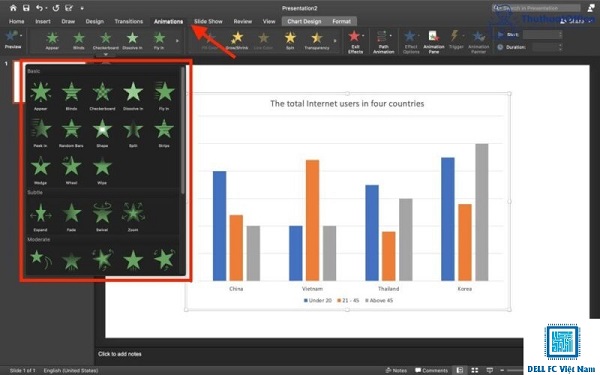Screen dimensions: 600x375
Task: Click the Animation Painter tool
Action: (478, 42)
